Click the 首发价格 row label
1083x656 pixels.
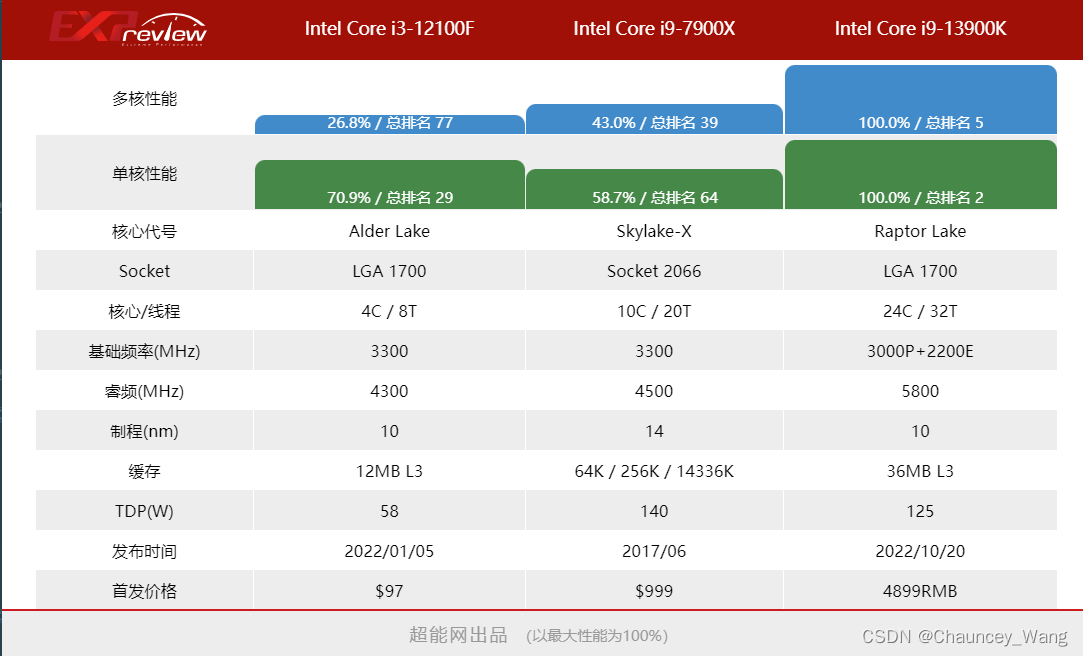coord(144,591)
